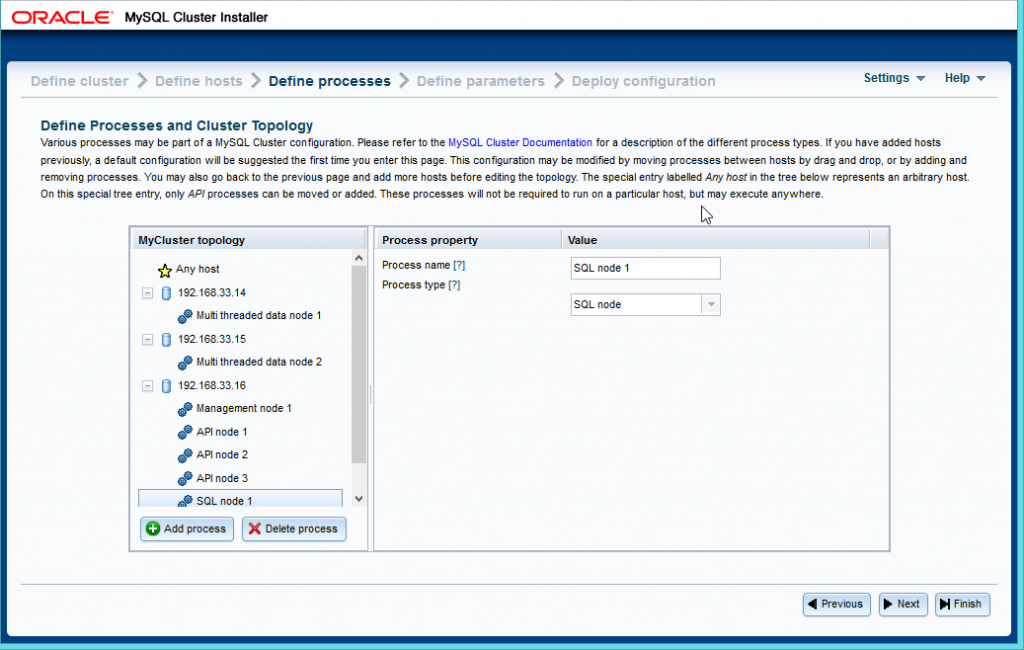Click the Next button
This screenshot has height=650, width=1024.
[x=902, y=604]
